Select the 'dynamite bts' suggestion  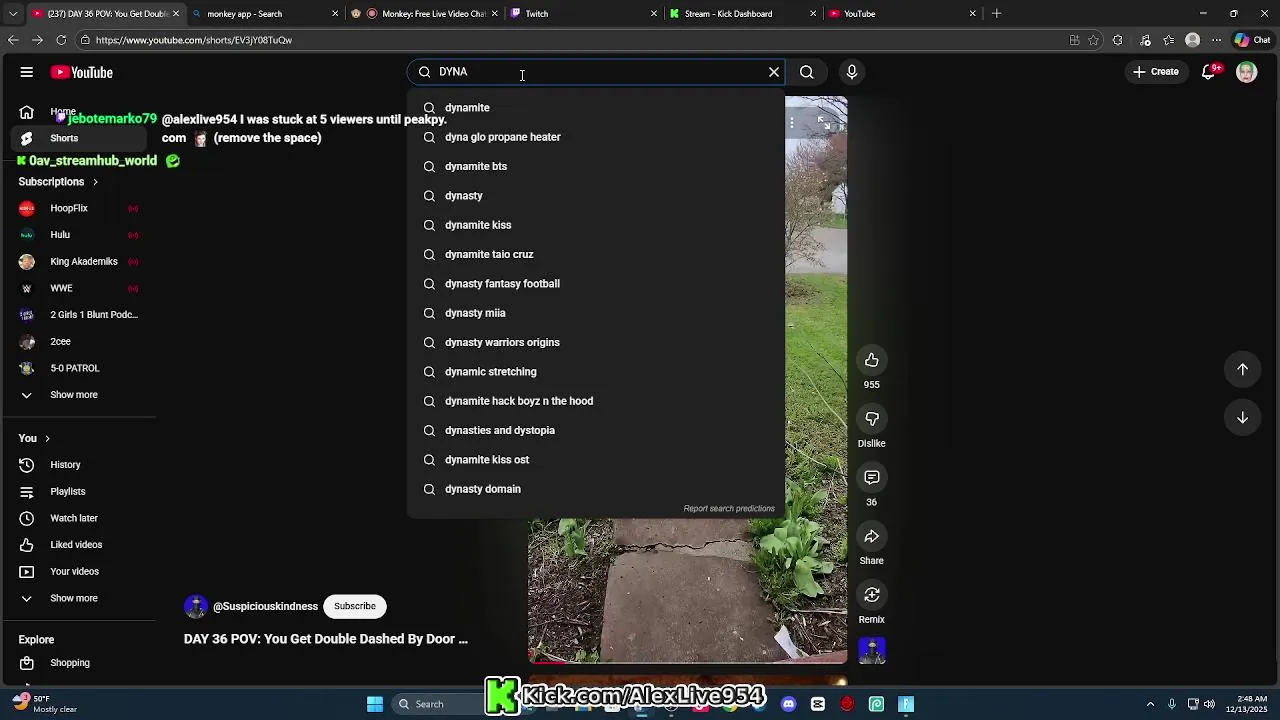[596, 166]
